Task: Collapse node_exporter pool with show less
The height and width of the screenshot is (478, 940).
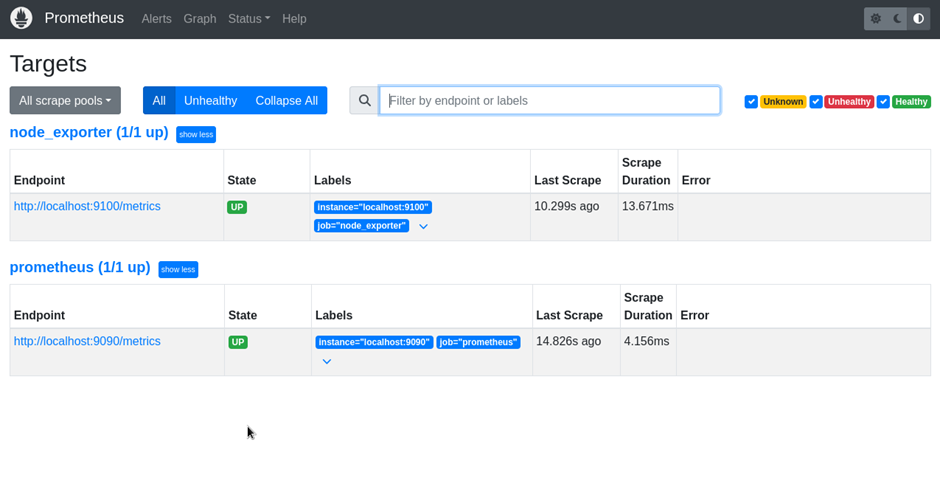Action: [x=196, y=134]
